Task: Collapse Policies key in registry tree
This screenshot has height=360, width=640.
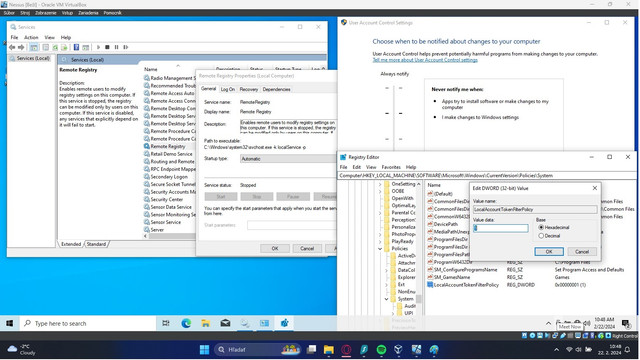Action: point(380,249)
